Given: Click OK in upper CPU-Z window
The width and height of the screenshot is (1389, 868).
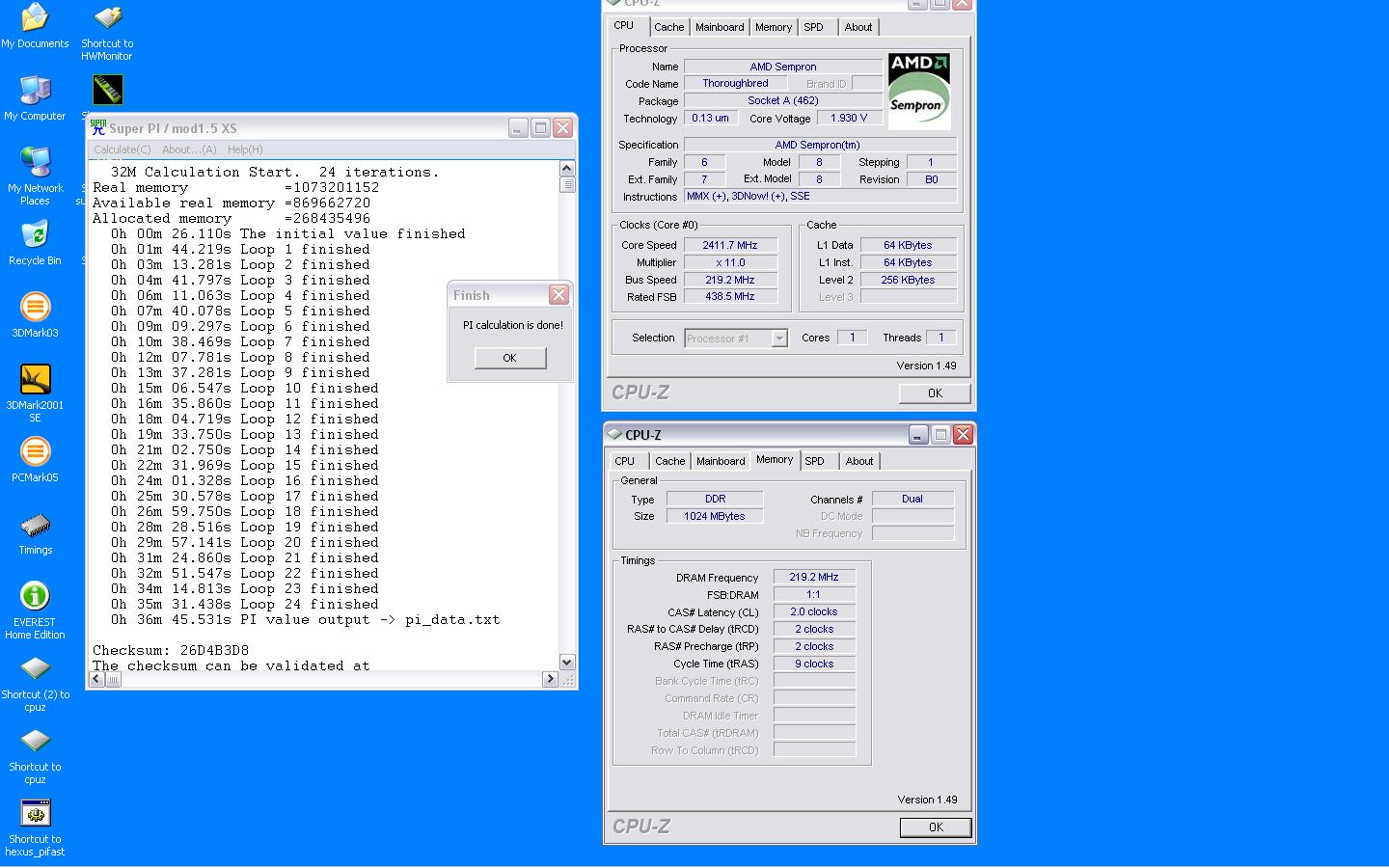Looking at the screenshot, I should [935, 393].
